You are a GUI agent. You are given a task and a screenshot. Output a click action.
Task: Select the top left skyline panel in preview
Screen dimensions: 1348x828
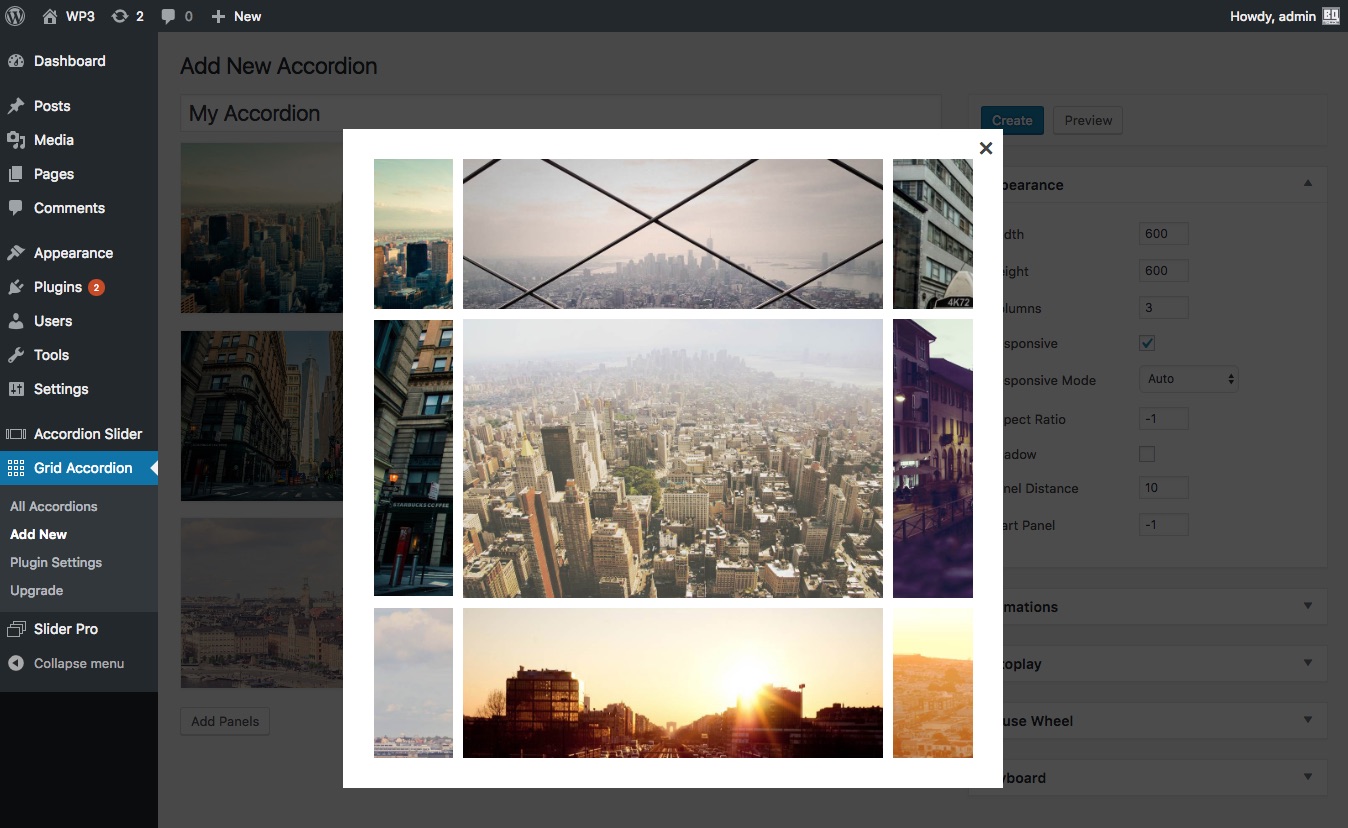click(x=413, y=234)
